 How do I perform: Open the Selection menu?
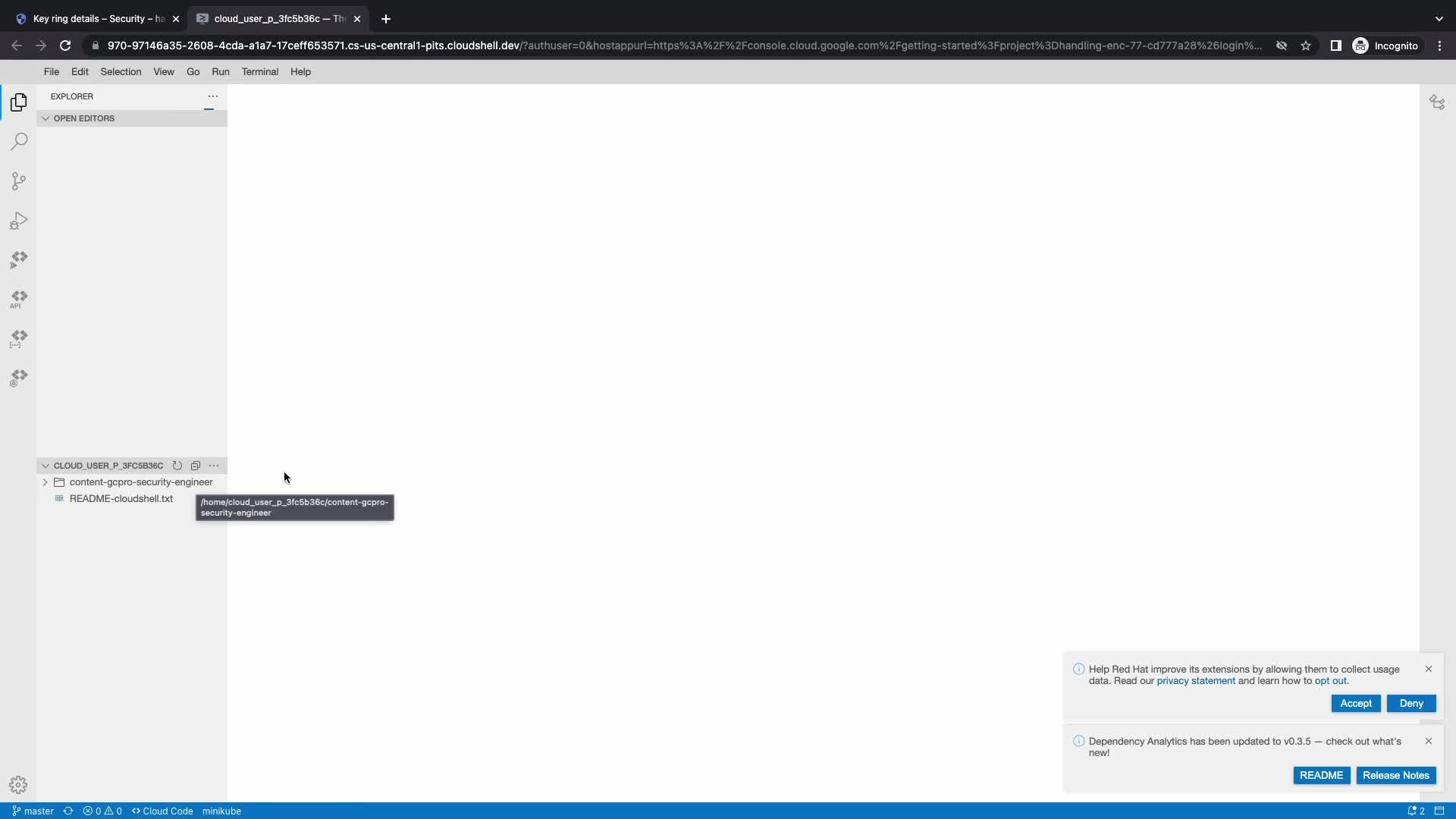(121, 71)
